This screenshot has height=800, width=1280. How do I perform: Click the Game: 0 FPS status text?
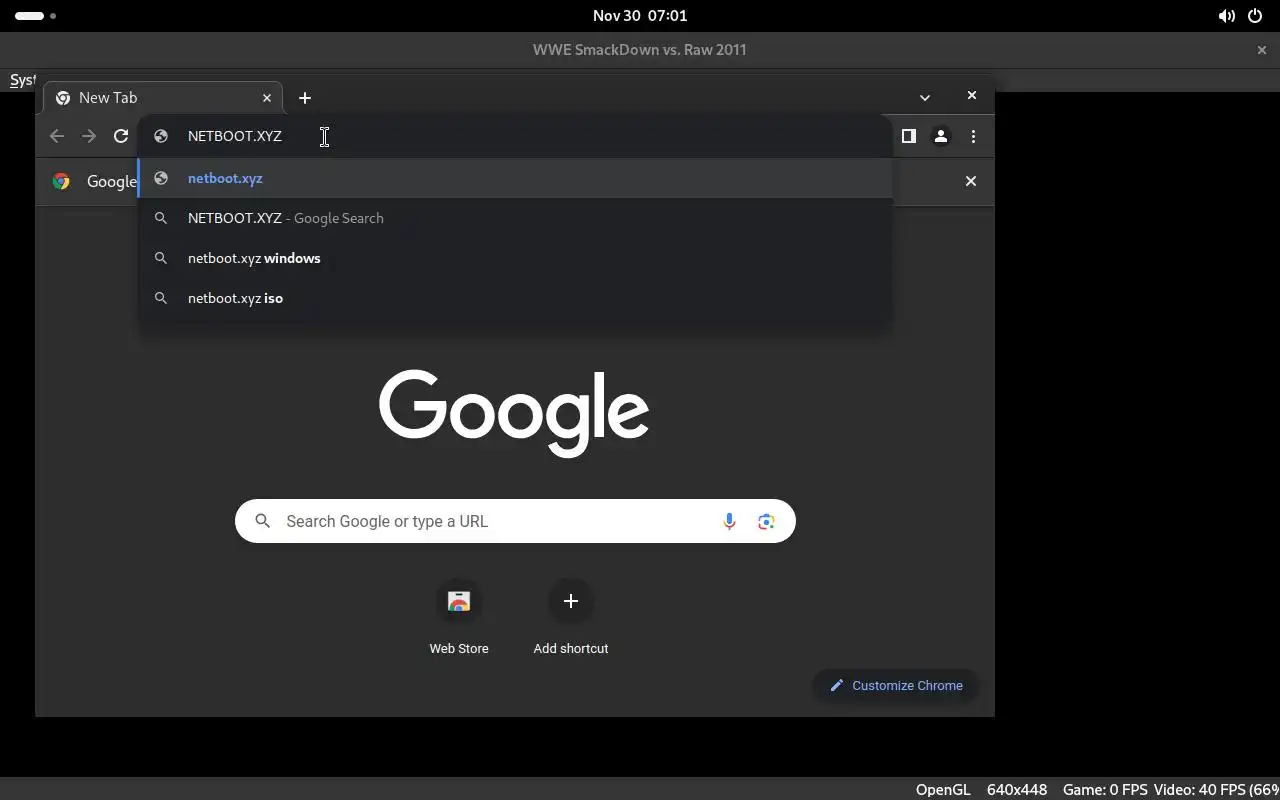tap(1105, 789)
